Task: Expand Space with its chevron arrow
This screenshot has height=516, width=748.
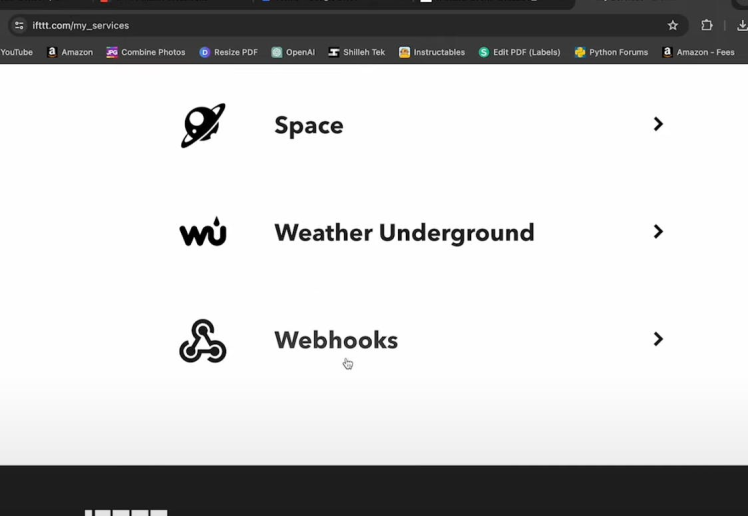Action: click(x=658, y=124)
